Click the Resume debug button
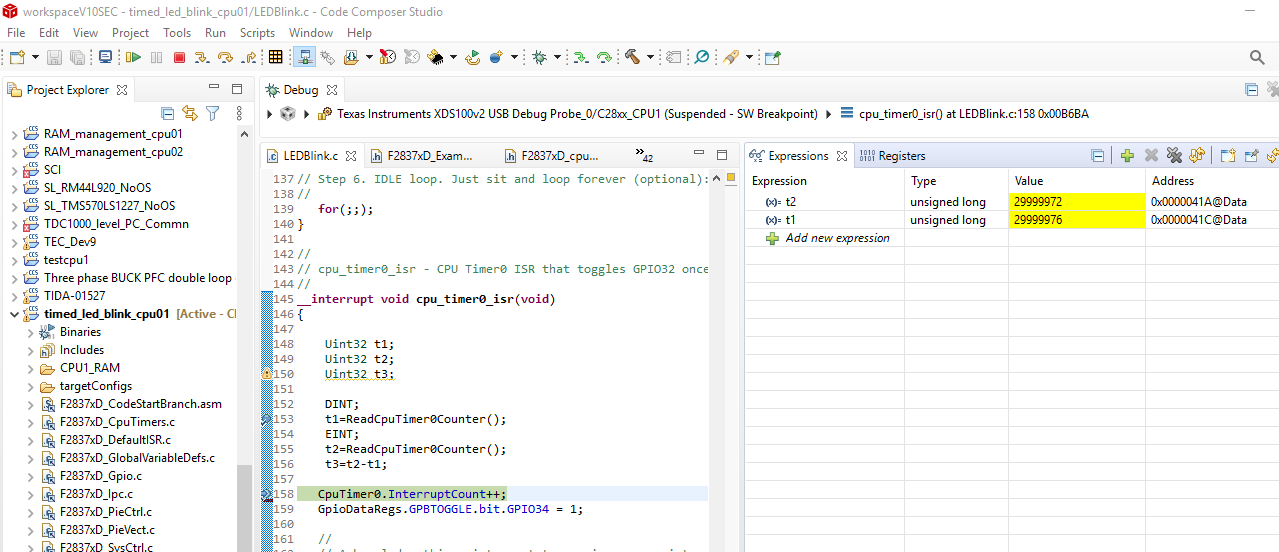Image resolution: width=1279 pixels, height=552 pixels. (x=133, y=58)
